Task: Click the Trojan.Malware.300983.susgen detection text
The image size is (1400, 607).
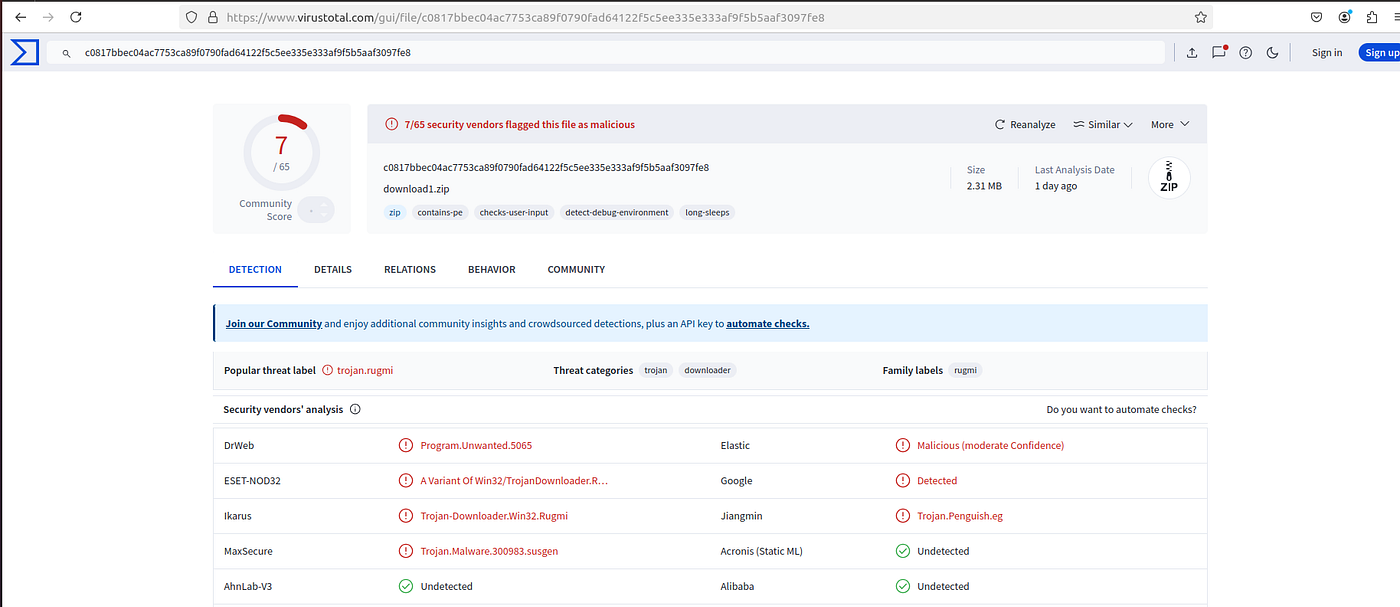Action: click(489, 551)
